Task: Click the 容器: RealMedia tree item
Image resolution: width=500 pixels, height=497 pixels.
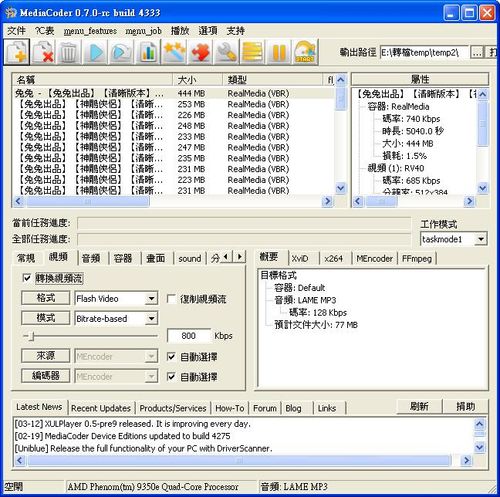Action: tap(398, 107)
